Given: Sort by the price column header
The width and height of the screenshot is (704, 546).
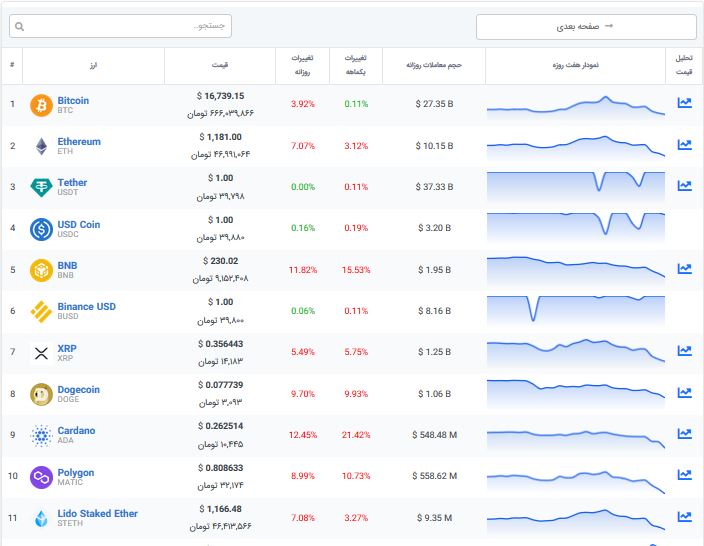Looking at the screenshot, I should [220, 65].
